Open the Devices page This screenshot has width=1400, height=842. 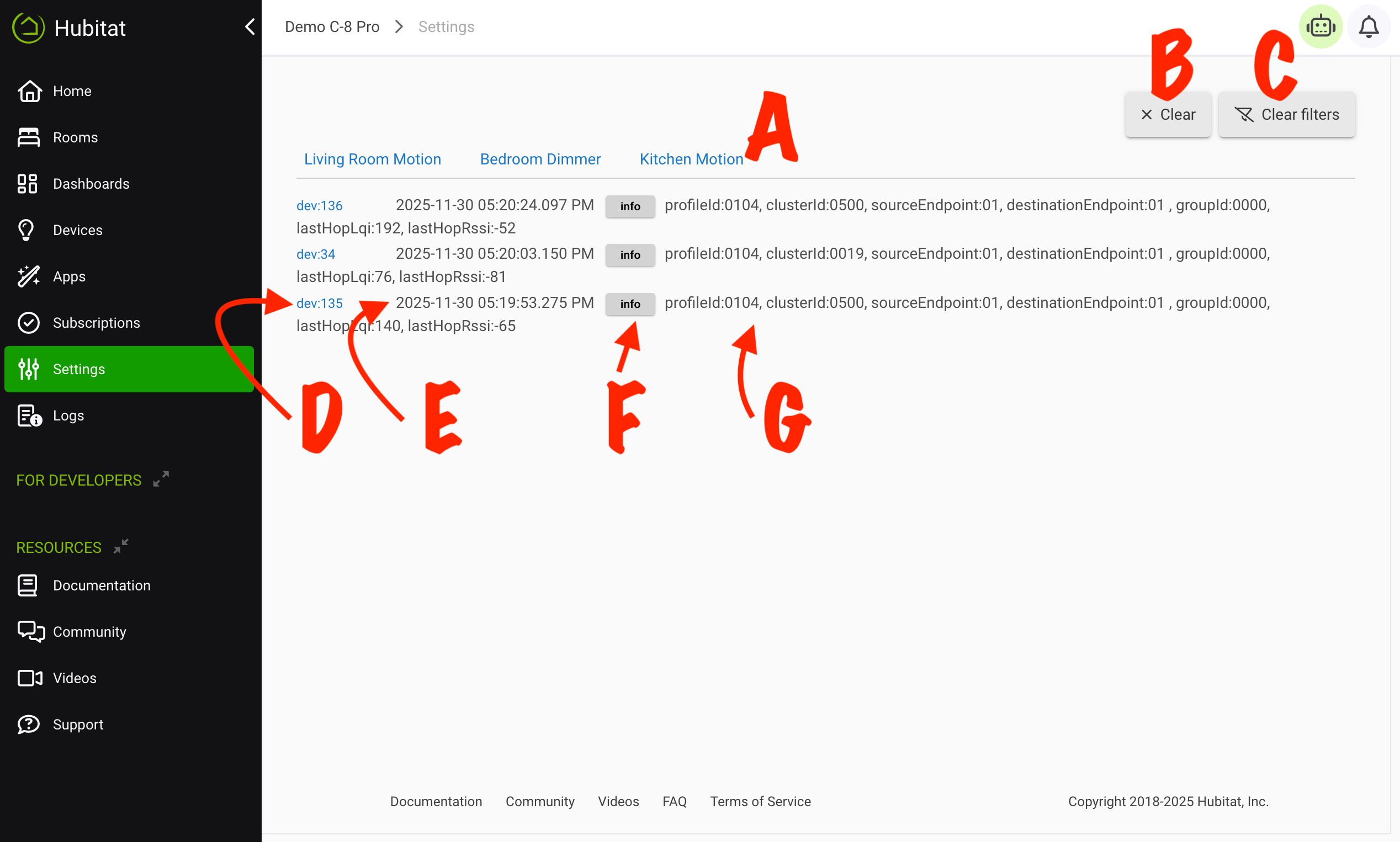[x=129, y=230]
